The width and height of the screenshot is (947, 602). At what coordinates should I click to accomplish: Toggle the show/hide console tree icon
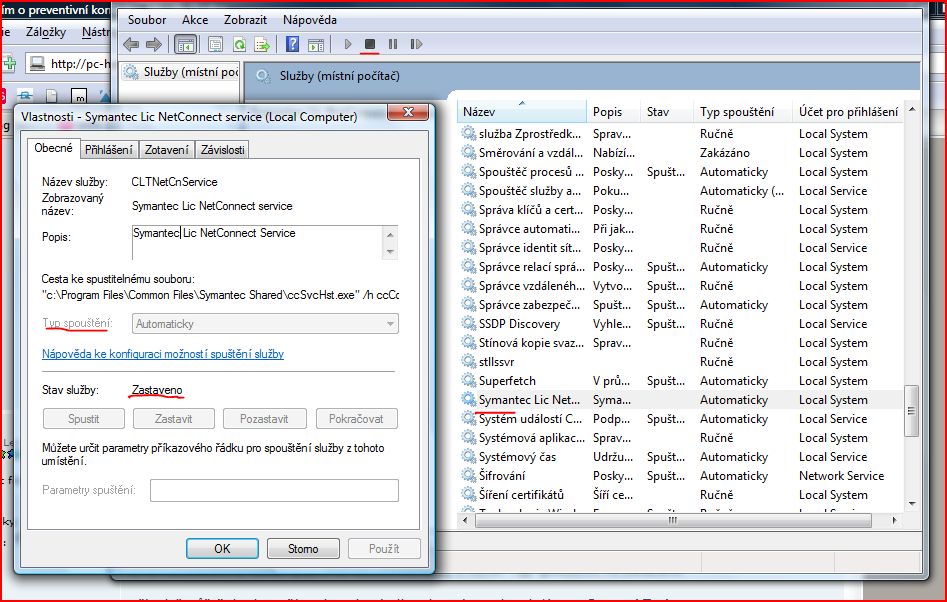coord(185,44)
